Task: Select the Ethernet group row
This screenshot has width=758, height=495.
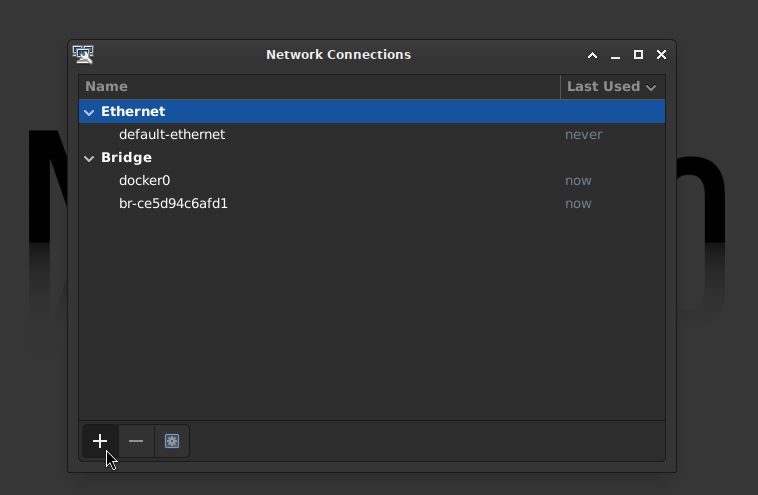Action: [x=372, y=111]
